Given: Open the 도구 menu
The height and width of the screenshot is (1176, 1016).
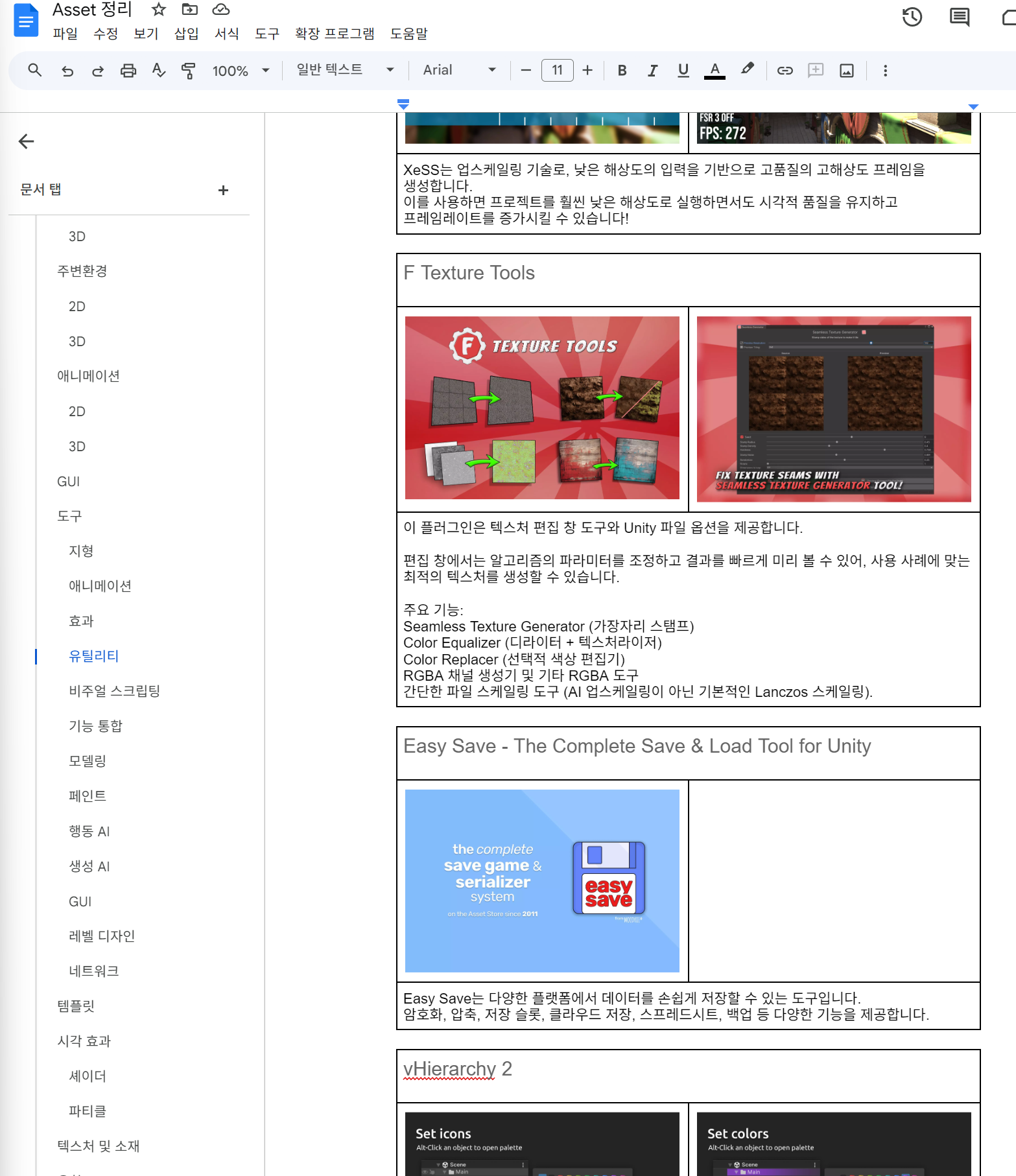Looking at the screenshot, I should click(x=267, y=34).
